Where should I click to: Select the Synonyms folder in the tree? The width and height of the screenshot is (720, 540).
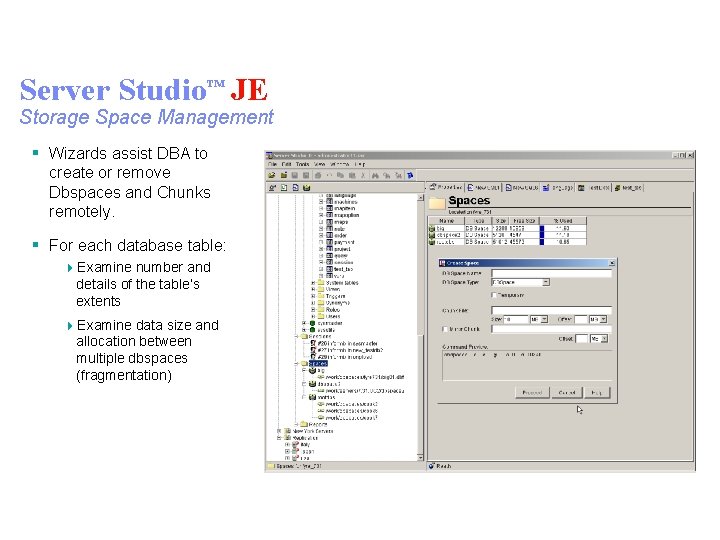click(338, 303)
